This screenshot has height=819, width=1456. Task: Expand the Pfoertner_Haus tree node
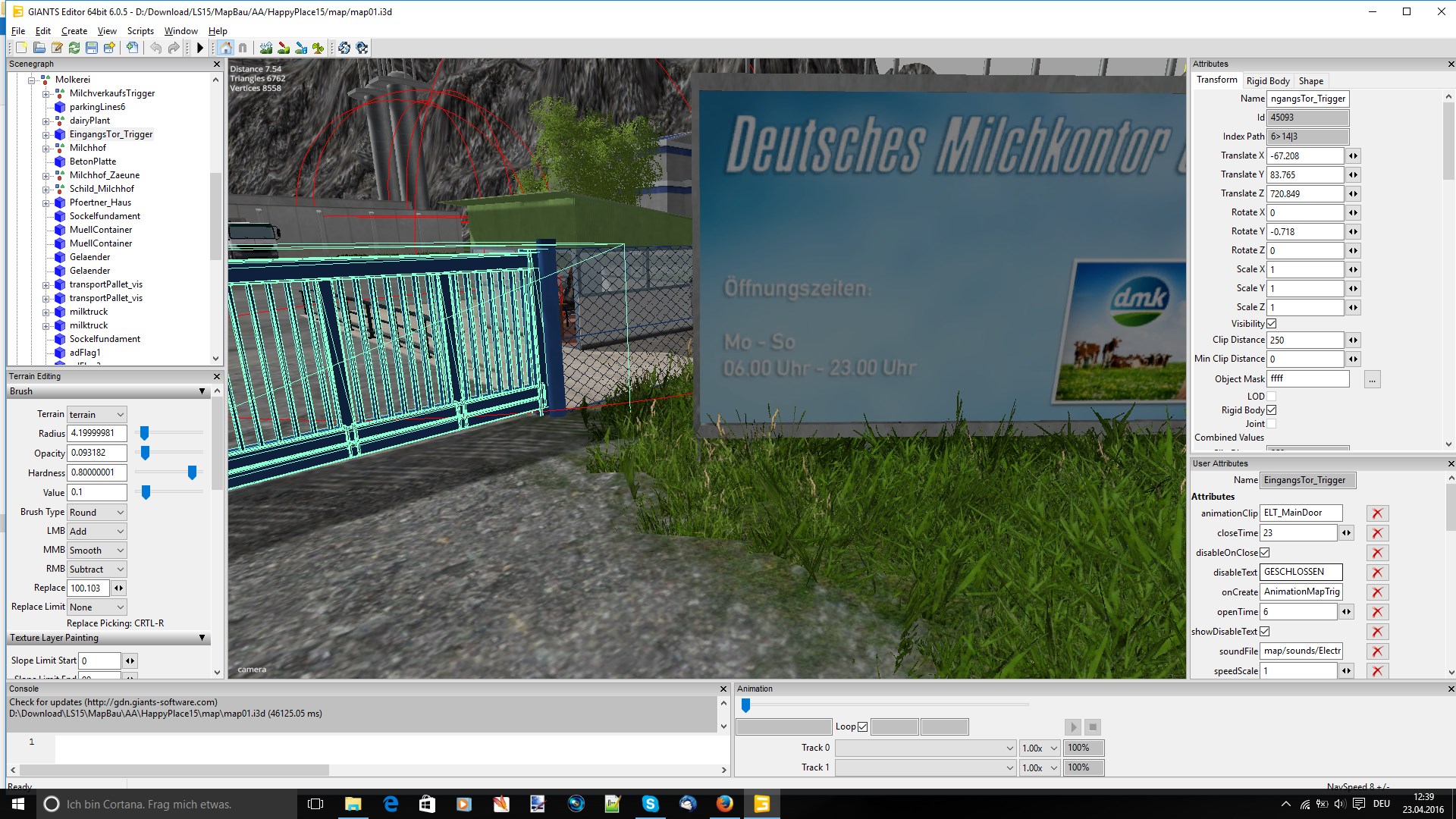coord(45,202)
